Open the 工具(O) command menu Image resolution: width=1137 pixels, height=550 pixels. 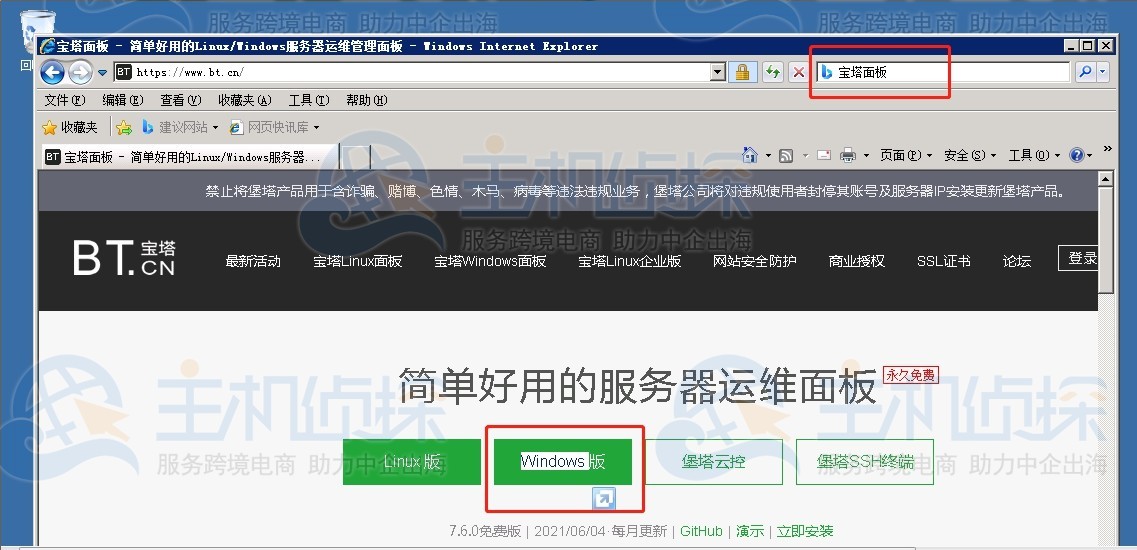(x=1035, y=155)
